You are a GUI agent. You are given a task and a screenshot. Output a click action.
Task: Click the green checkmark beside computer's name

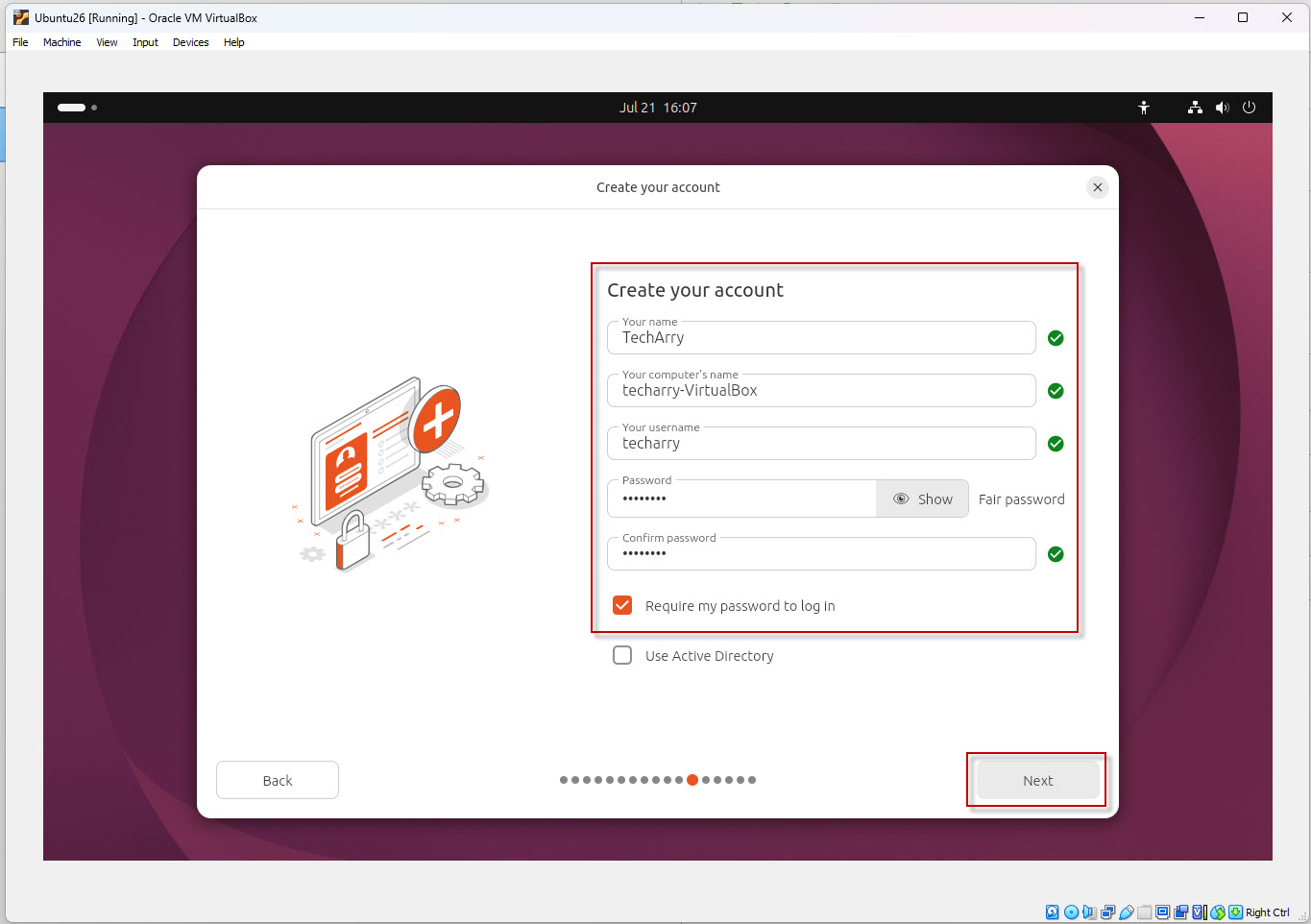(x=1056, y=391)
